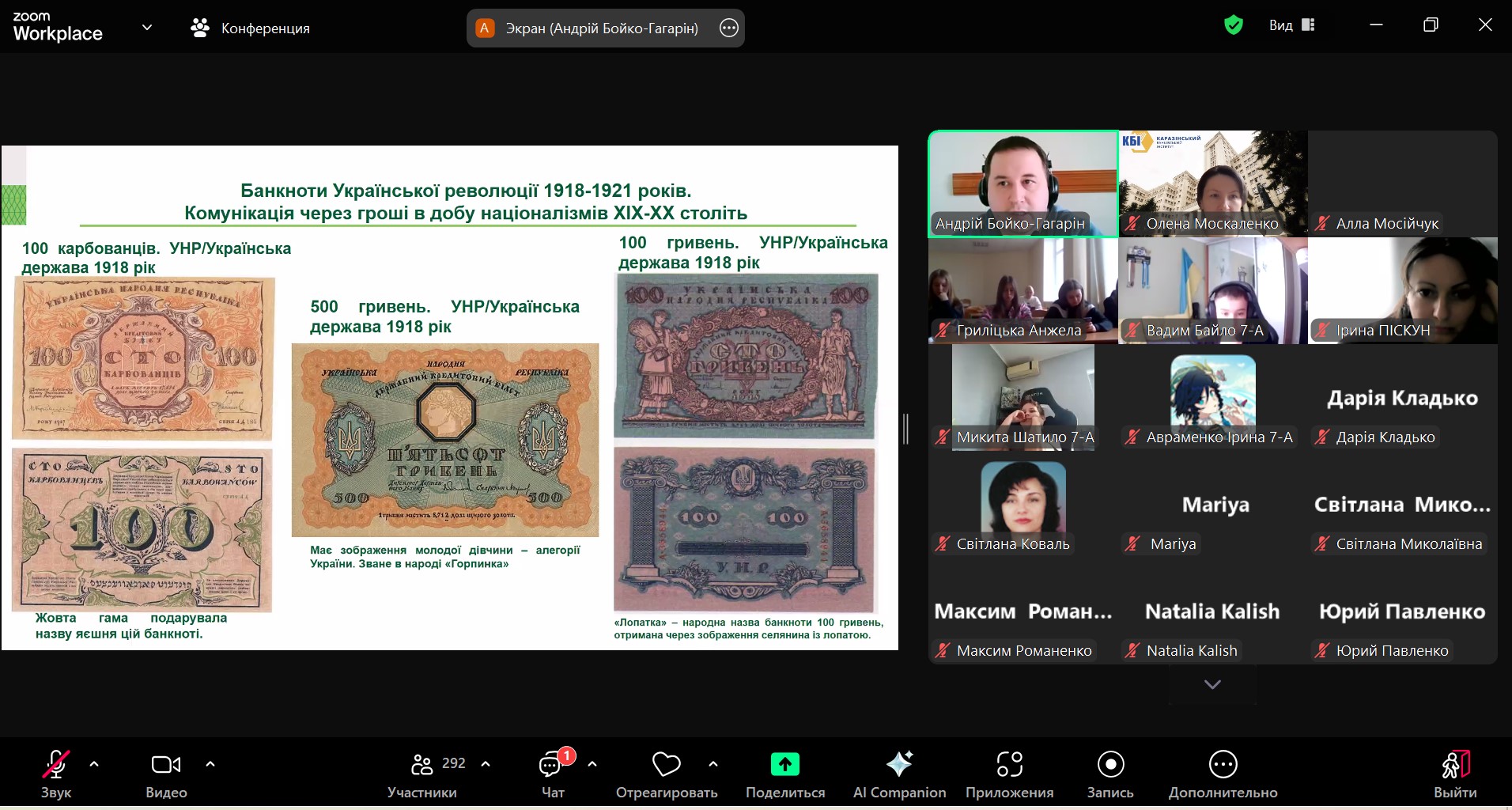Click the 100 карбованців front banknote image
The image size is (1512, 810).
(143, 358)
